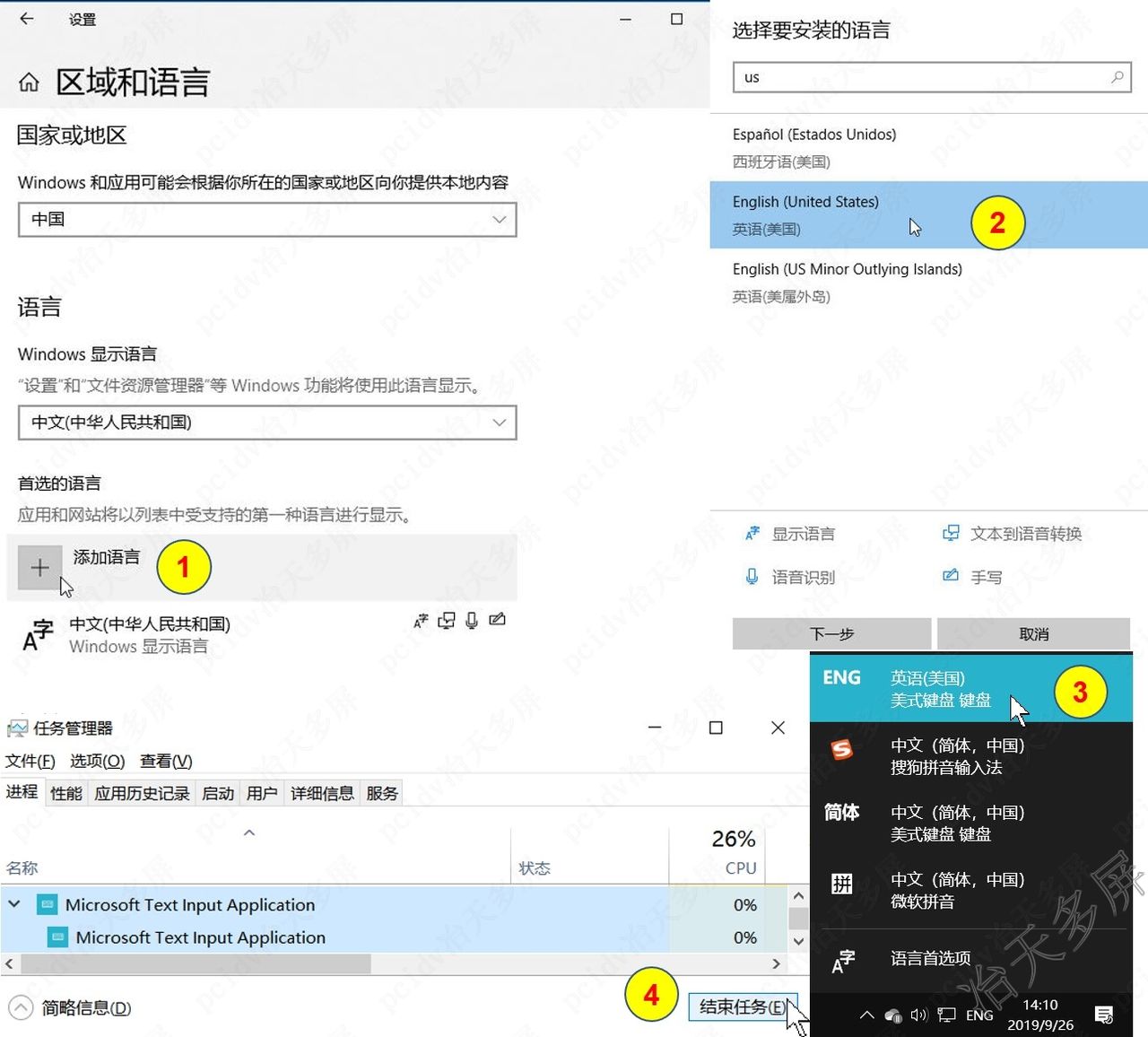Select Español (Estados Unidos) language
This screenshot has width=1148, height=1037.
click(928, 147)
